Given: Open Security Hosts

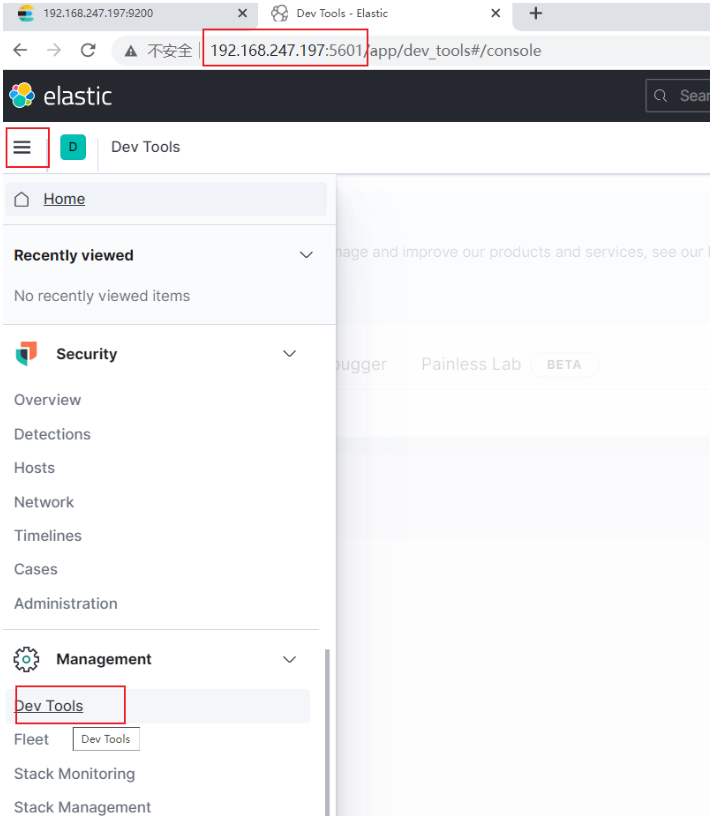Looking at the screenshot, I should coord(35,468).
